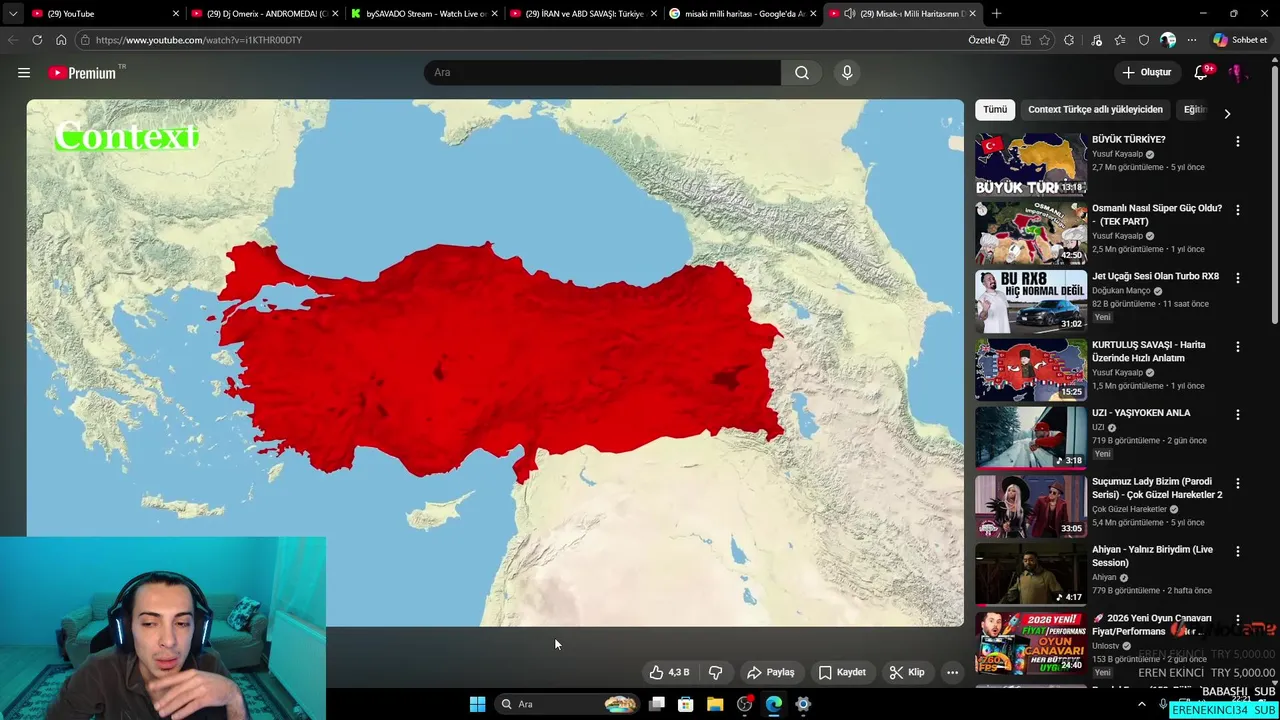Open options for KURTULUŞ SAVAŞI video

click(1238, 347)
